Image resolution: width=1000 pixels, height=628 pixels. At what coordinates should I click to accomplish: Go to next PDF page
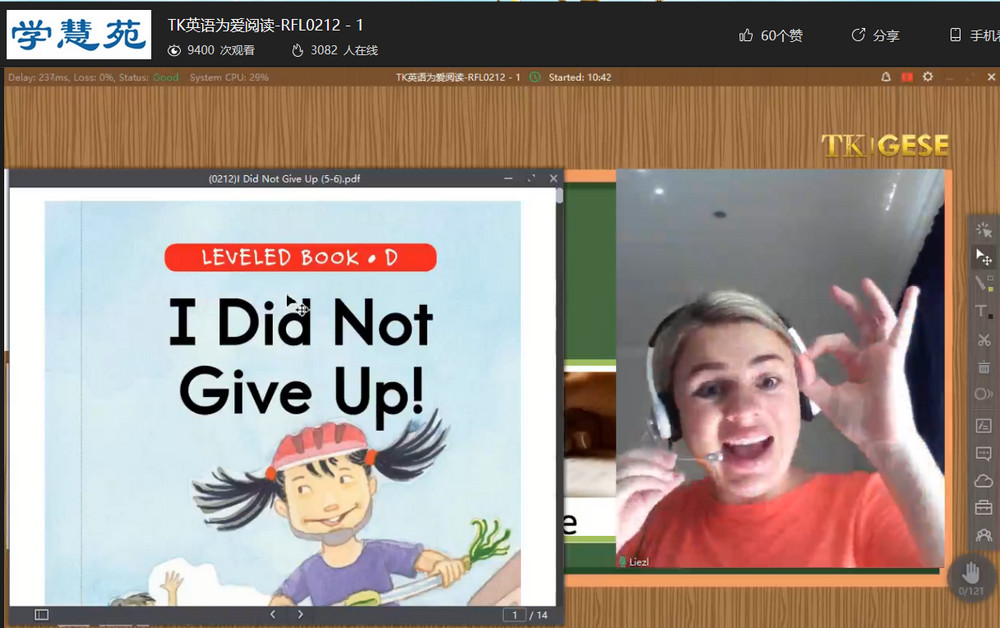(x=300, y=615)
